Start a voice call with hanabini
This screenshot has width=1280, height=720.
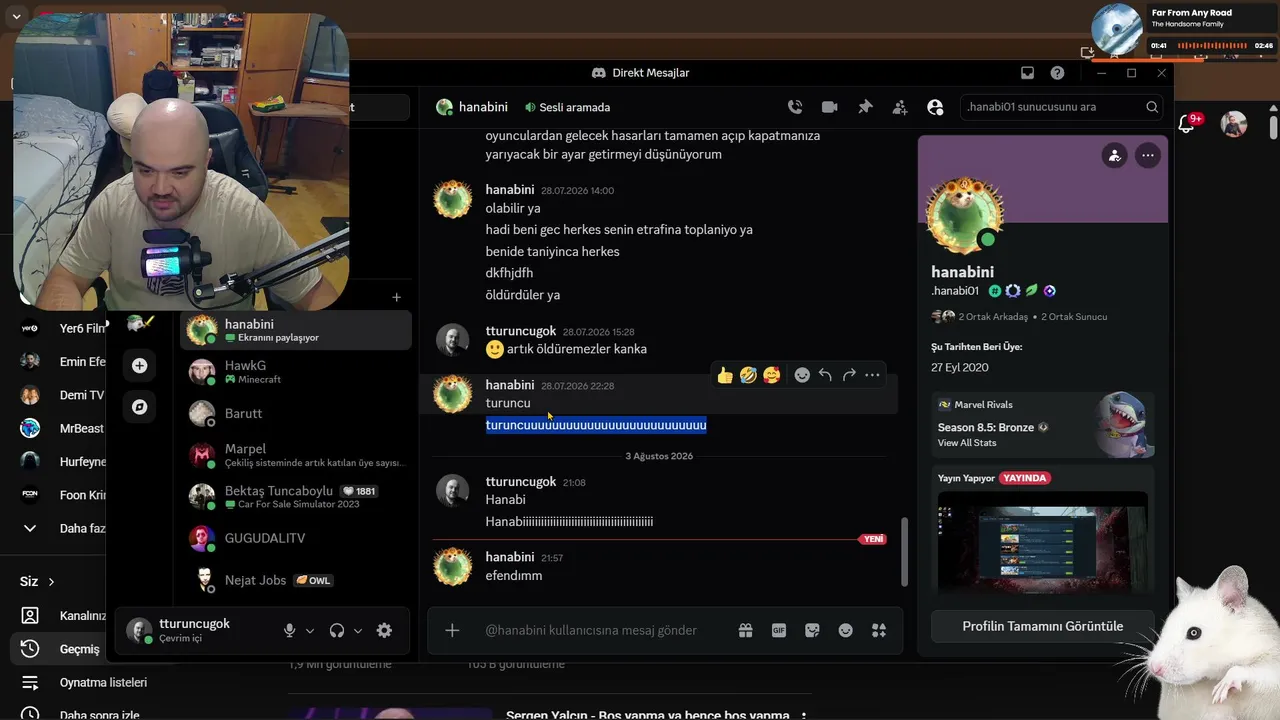pyautogui.click(x=795, y=107)
